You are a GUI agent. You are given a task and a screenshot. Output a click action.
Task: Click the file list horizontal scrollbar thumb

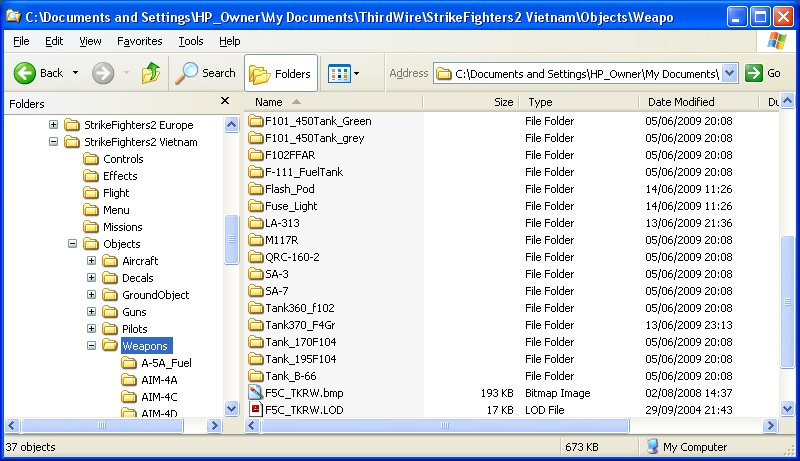point(445,425)
